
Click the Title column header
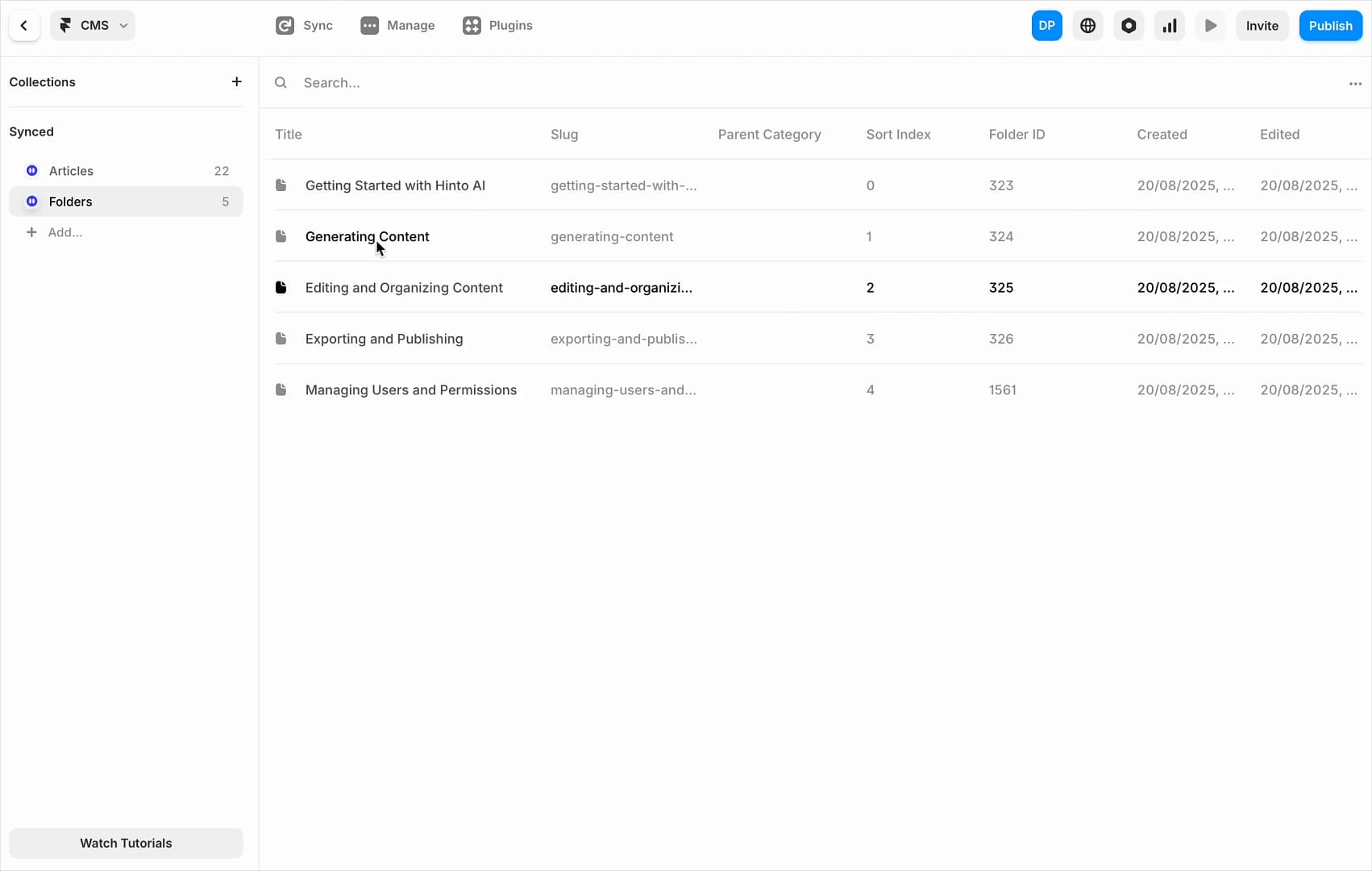[x=288, y=135]
